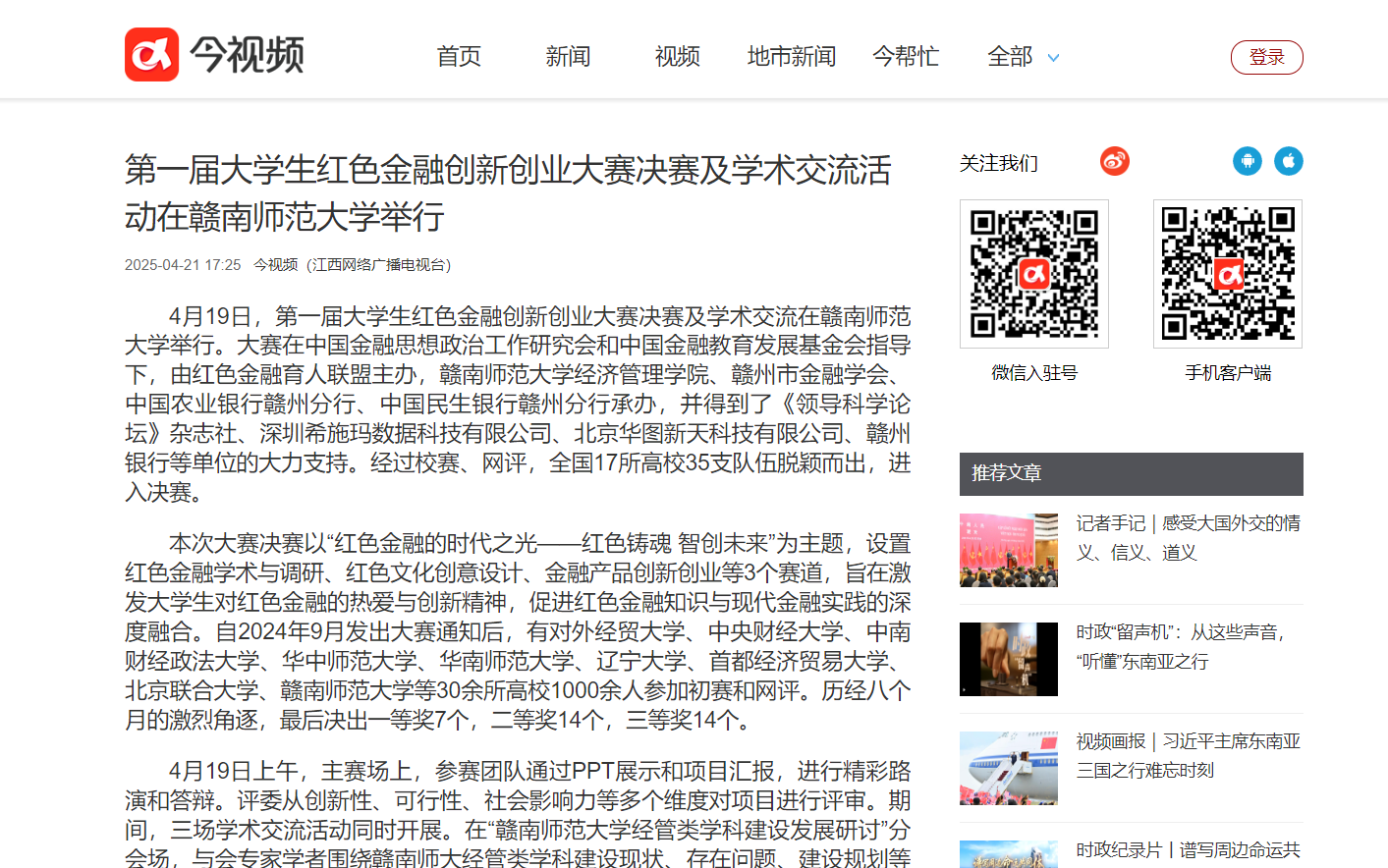Click the 今视频 wordmark text in header
Image resolution: width=1388 pixels, height=868 pixels.
coord(247,55)
